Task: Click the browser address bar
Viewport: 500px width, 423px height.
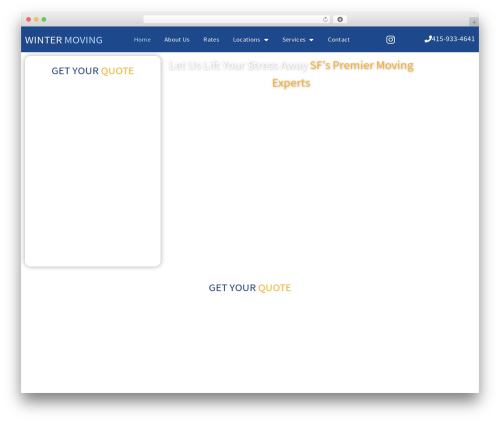Action: [x=237, y=19]
